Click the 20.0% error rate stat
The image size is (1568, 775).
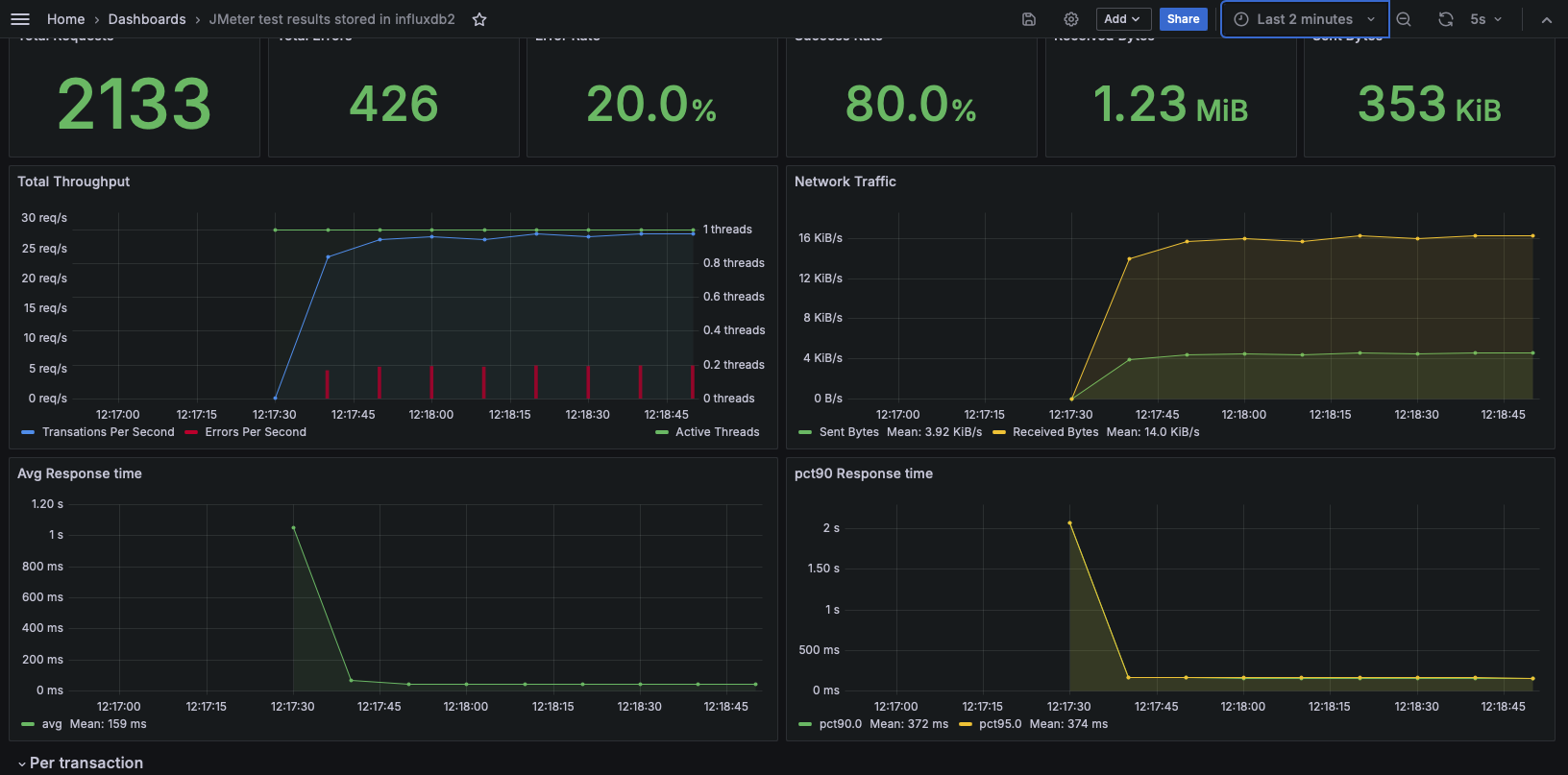pos(652,105)
